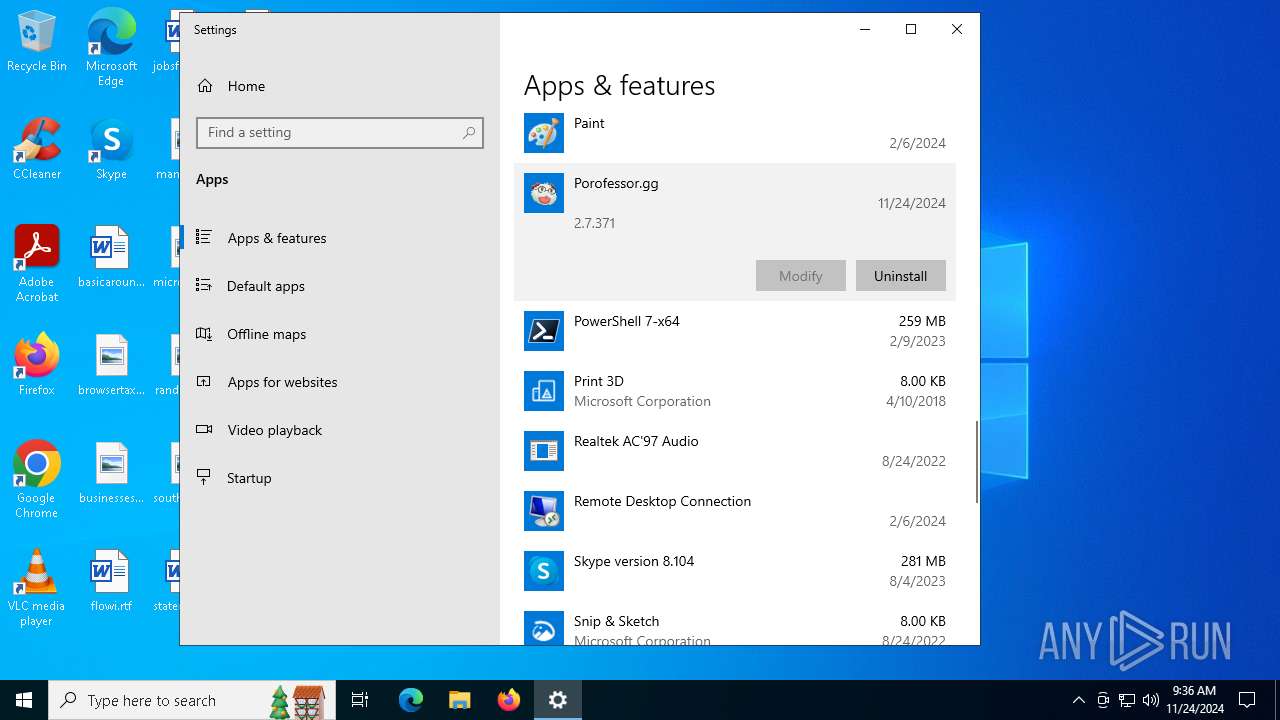Click the Snip & Sketch app icon

pyautogui.click(x=544, y=628)
